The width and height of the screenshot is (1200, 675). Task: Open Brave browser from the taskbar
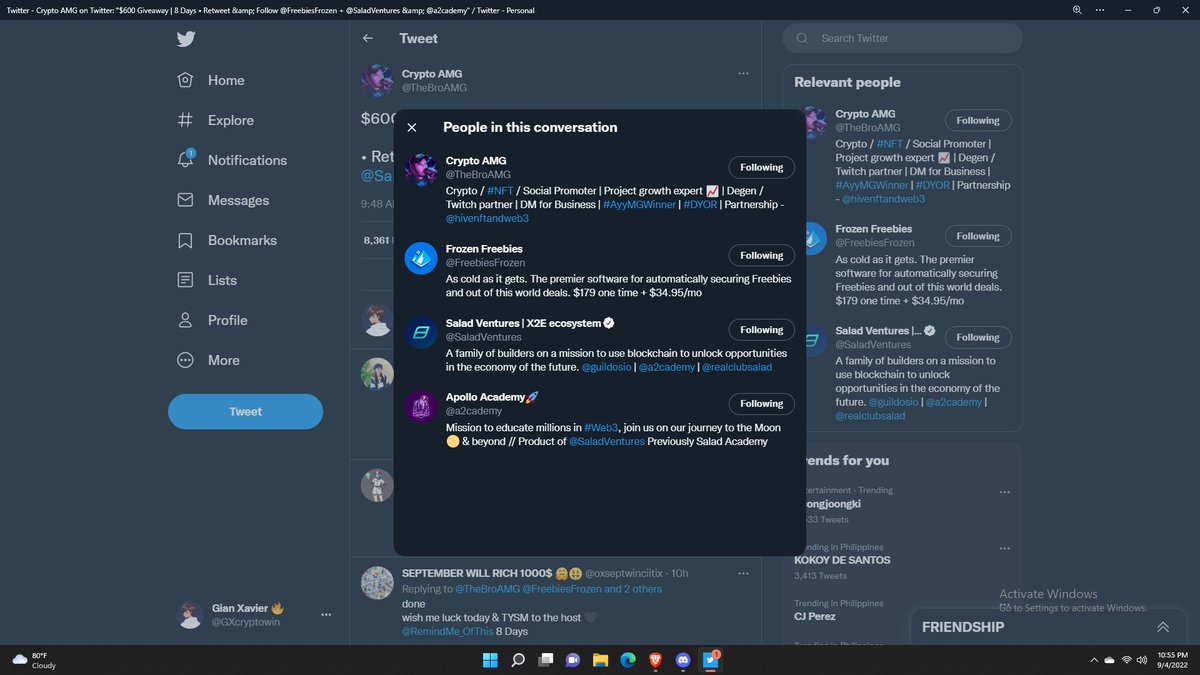[x=655, y=660]
